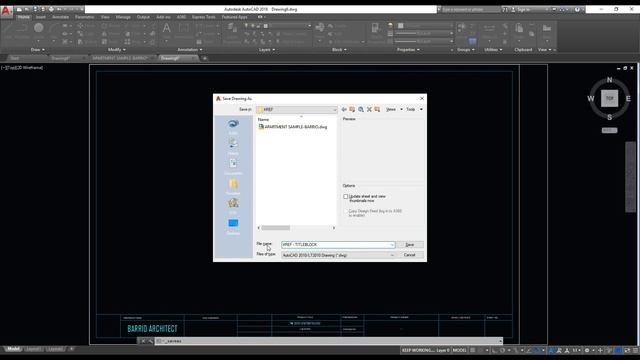Screen dimensions: 640x360
Task: Click the Group icon in Groups panel
Action: [461, 27]
